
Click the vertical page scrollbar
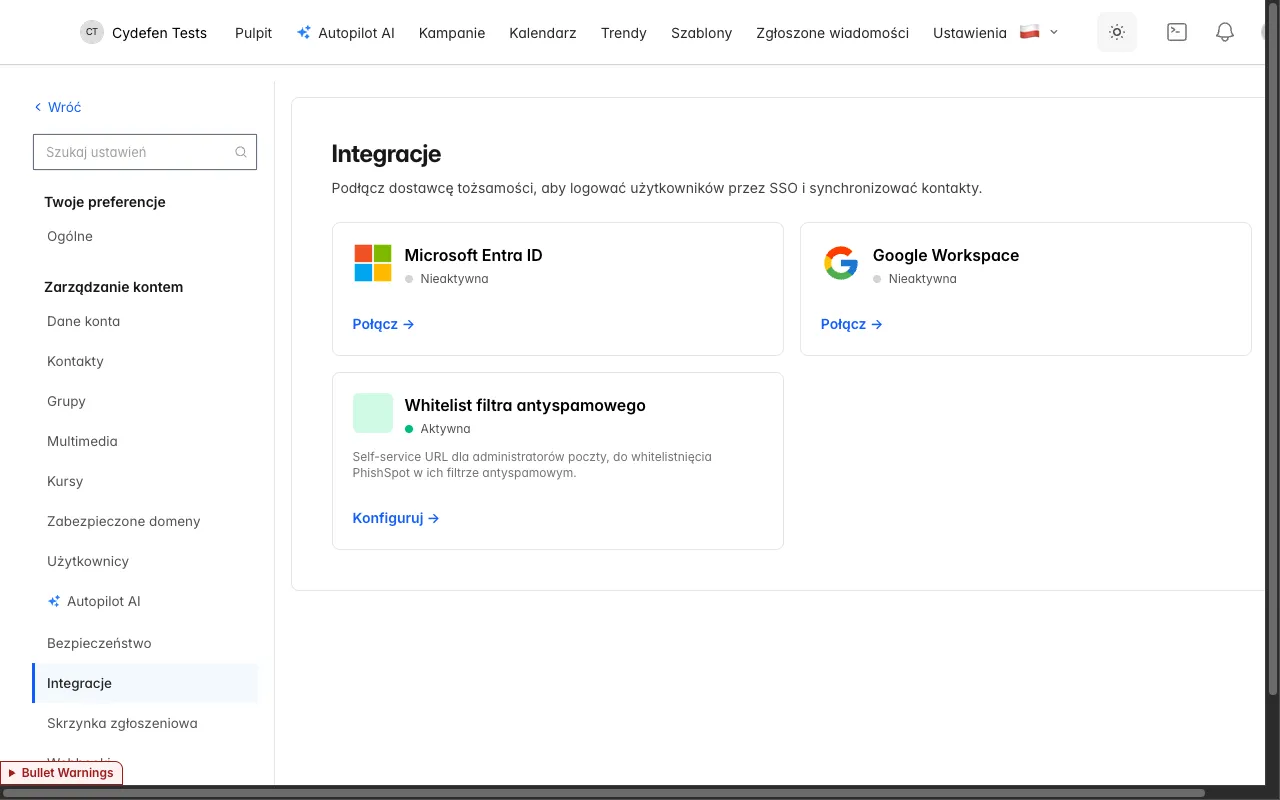click(1272, 350)
